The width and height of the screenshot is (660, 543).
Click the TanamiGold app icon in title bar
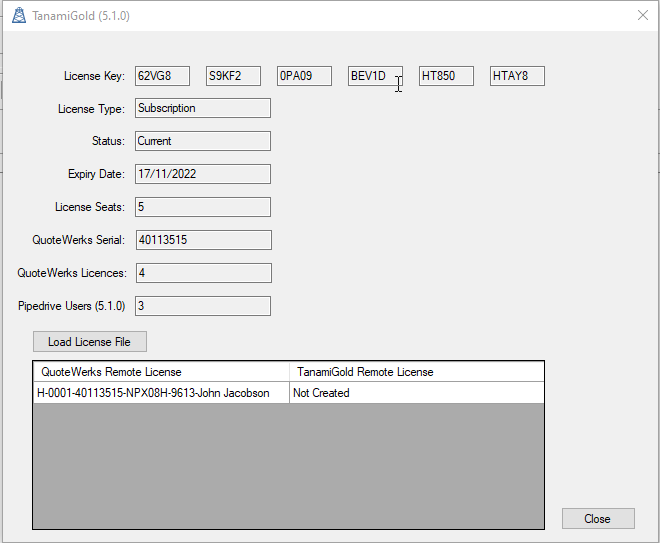click(19, 16)
